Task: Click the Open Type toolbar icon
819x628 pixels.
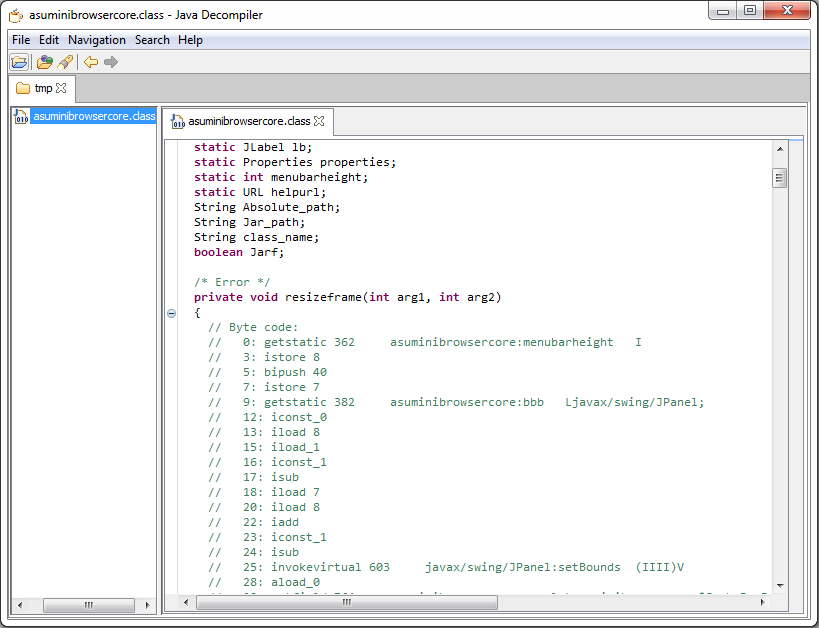Action: tap(45, 62)
